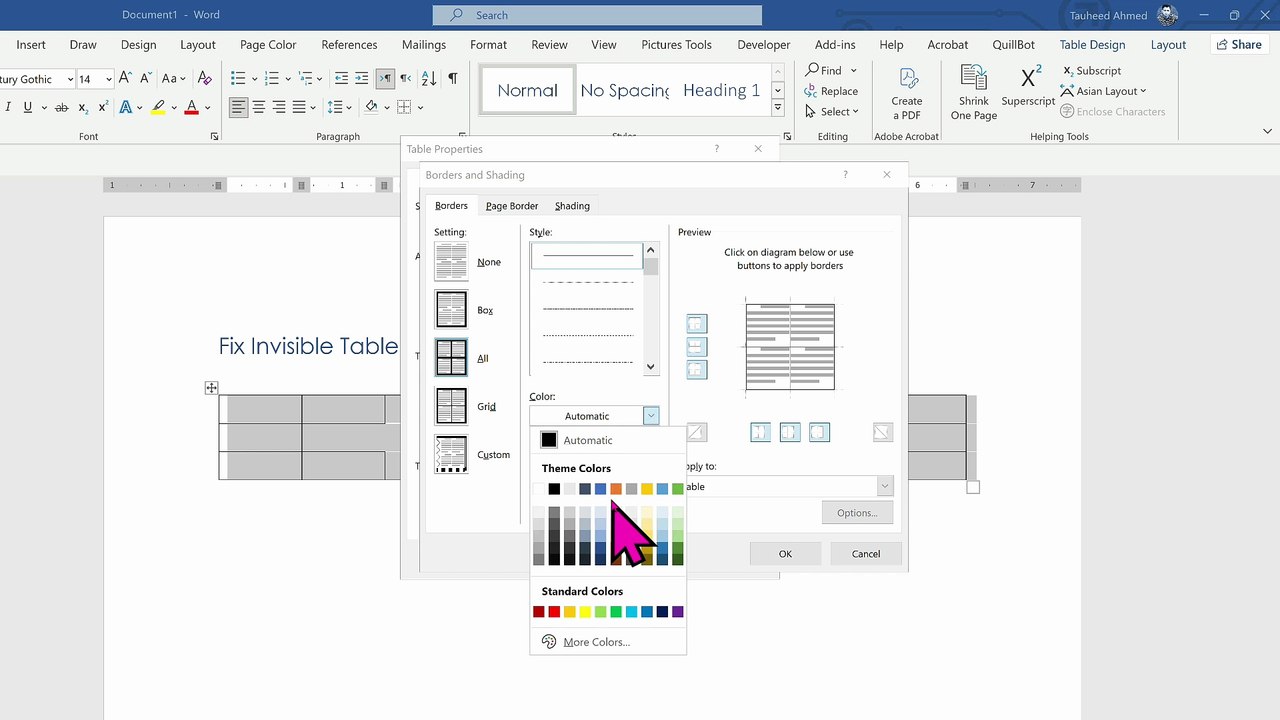
Task: Open the Table Design ribbon tab
Action: 1092,44
